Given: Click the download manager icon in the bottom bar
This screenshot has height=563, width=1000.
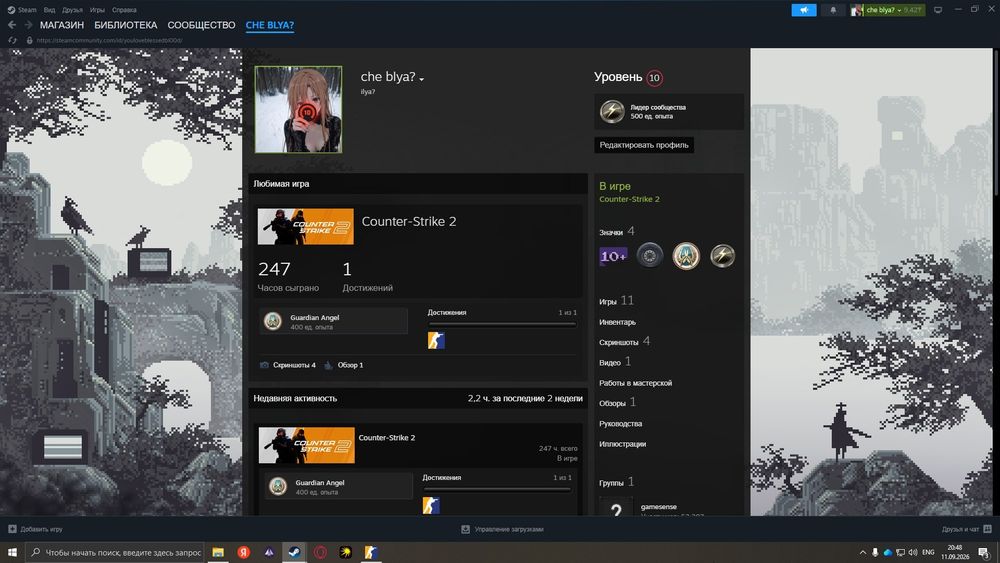Looking at the screenshot, I should coord(466,529).
